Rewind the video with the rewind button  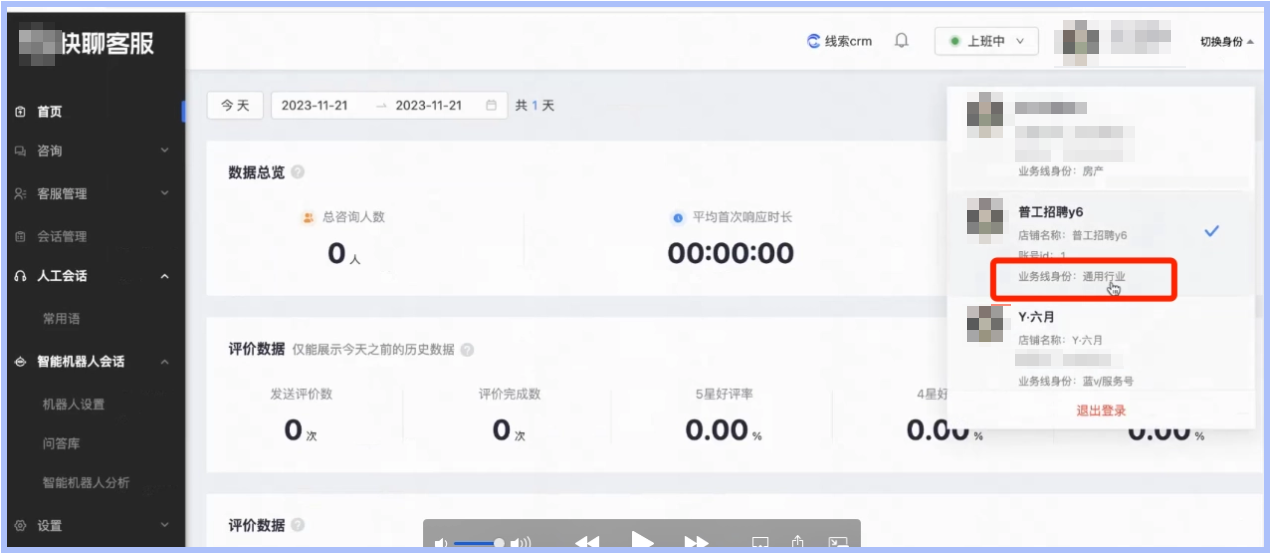point(587,543)
